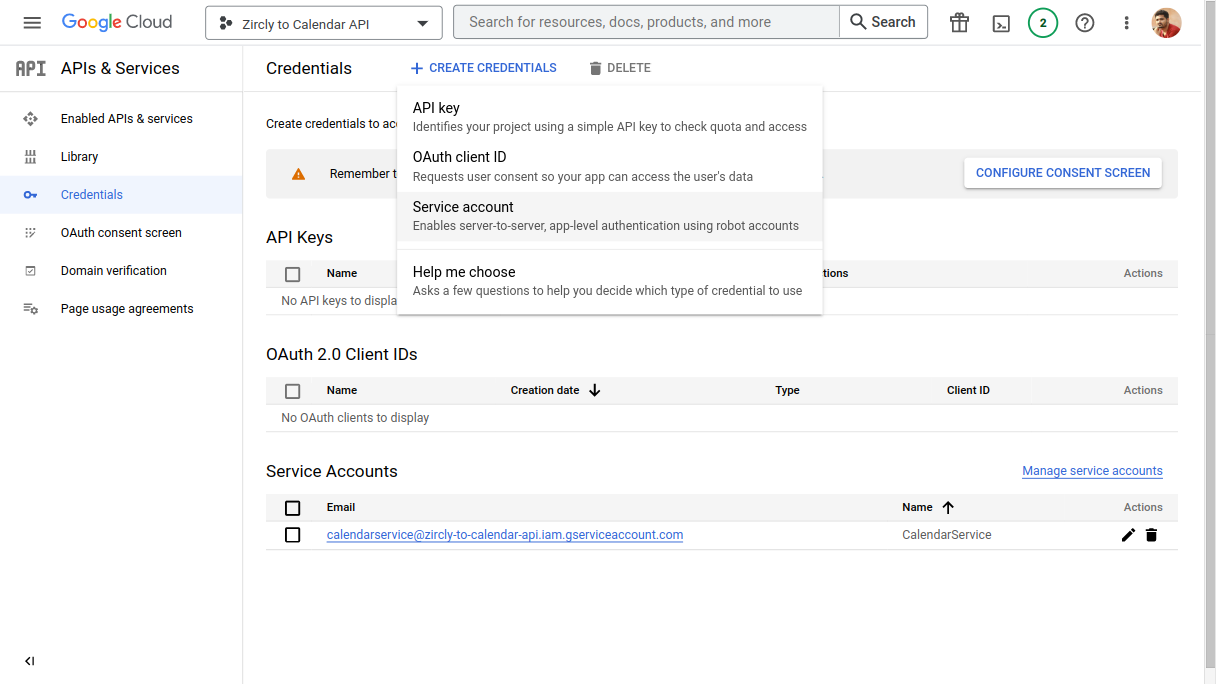
Task: Click the Configure Consent Screen button
Action: (1062, 173)
